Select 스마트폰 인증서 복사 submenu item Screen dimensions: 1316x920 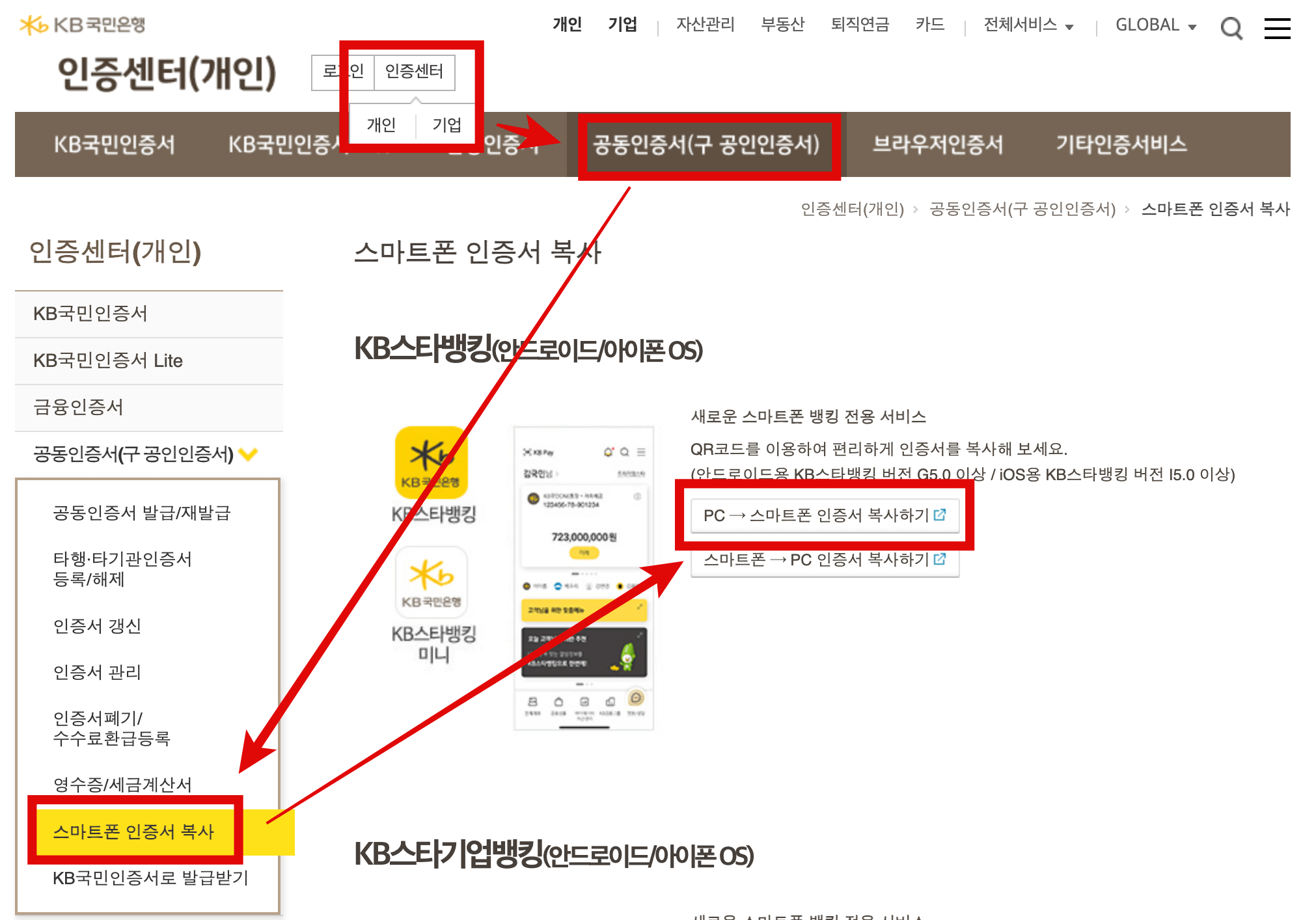[134, 832]
